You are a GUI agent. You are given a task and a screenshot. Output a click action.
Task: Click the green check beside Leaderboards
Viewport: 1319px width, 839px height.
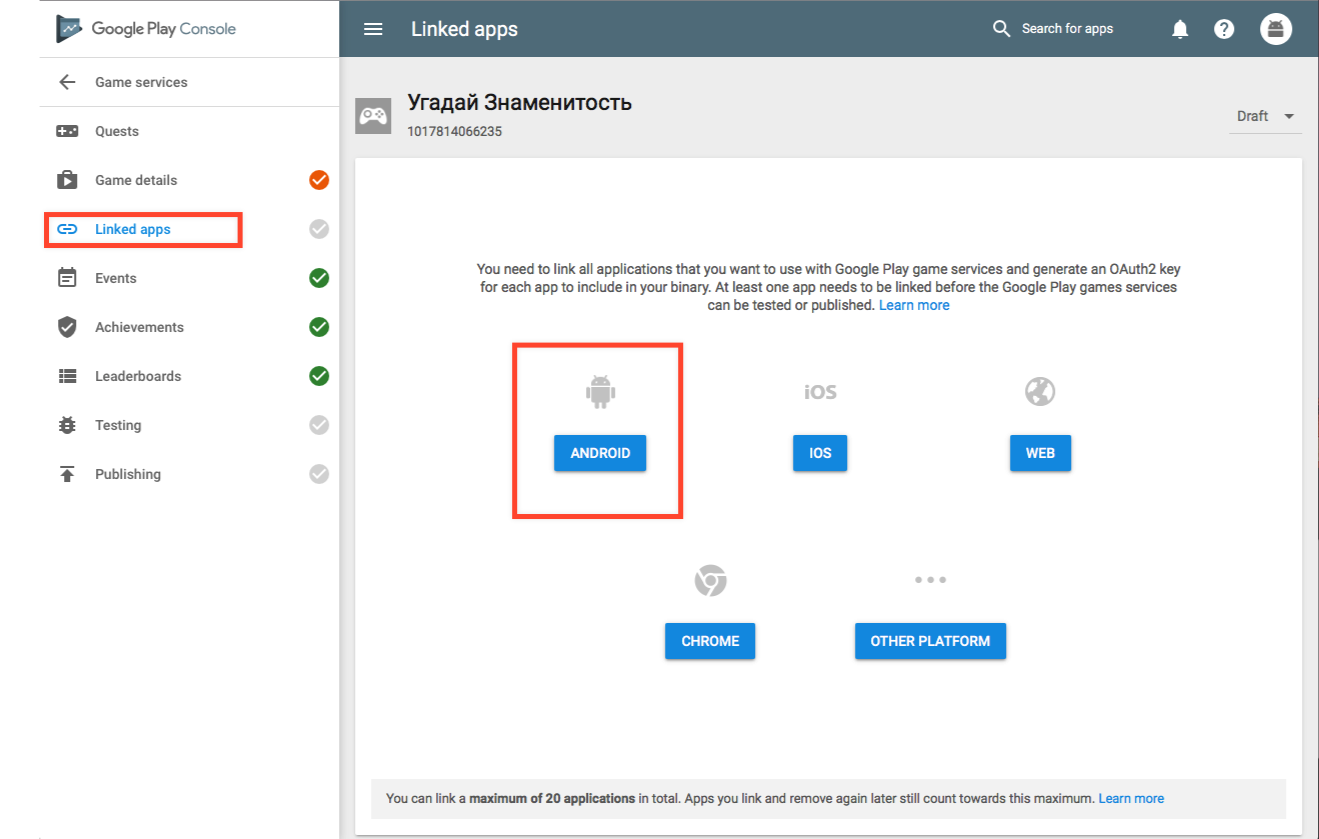(x=319, y=376)
